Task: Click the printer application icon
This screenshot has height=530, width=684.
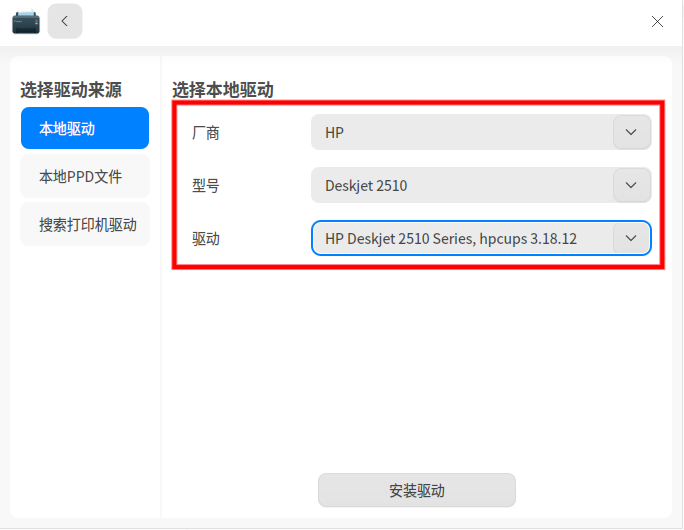Action: click(x=26, y=22)
